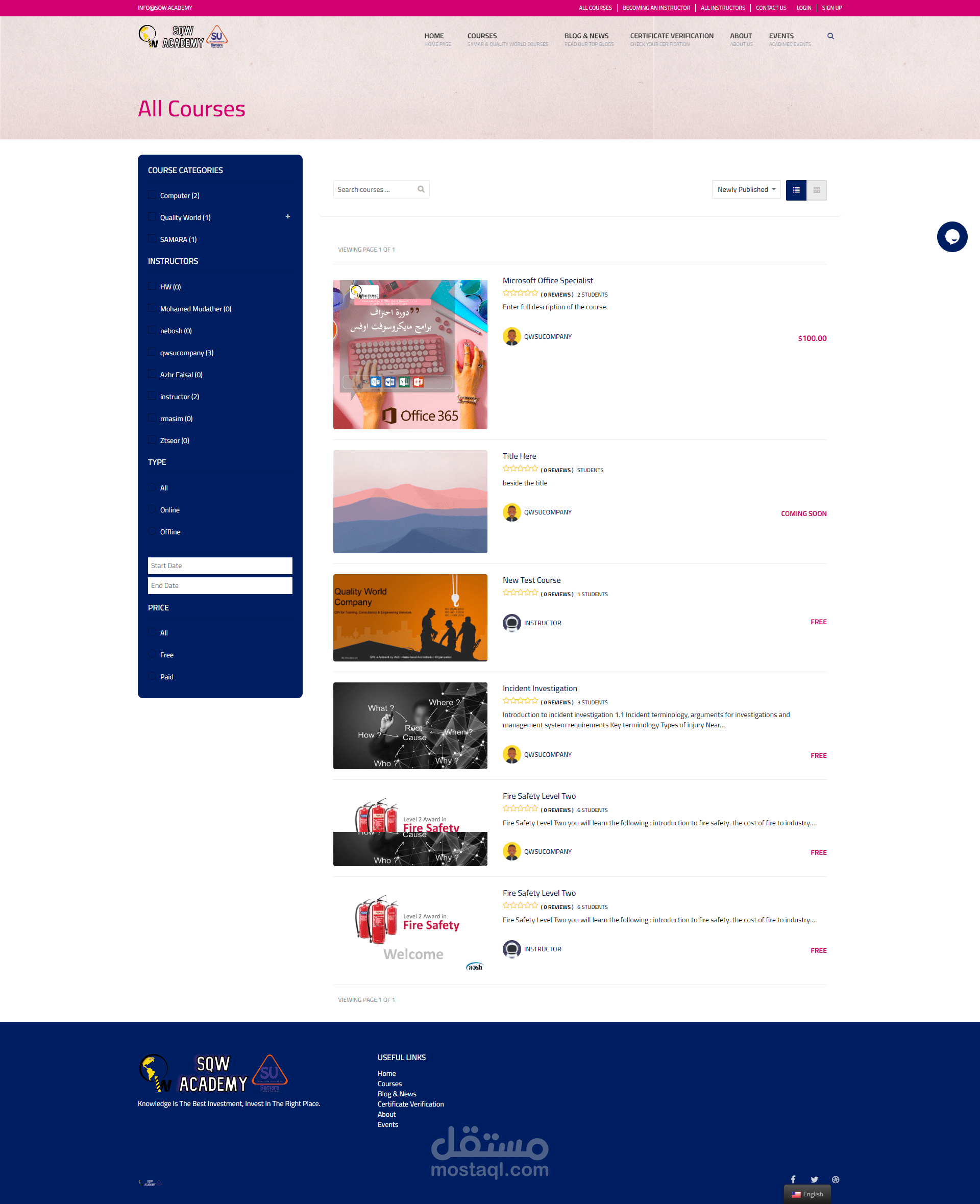Select the Free price radio button

(x=152, y=654)
